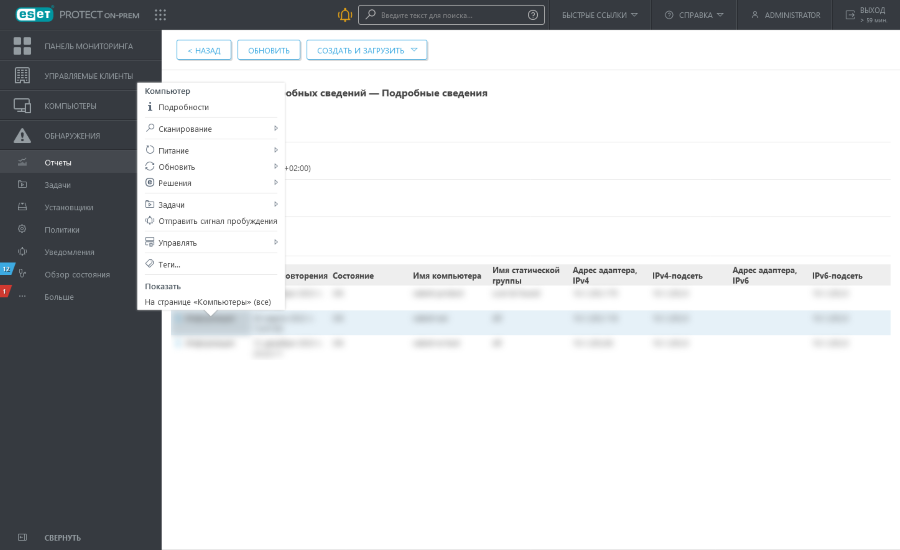Image resolution: width=900 pixels, height=550 pixels.
Task: Open Управляемые клиенты sidebar icon
Action: pyautogui.click(x=22, y=76)
